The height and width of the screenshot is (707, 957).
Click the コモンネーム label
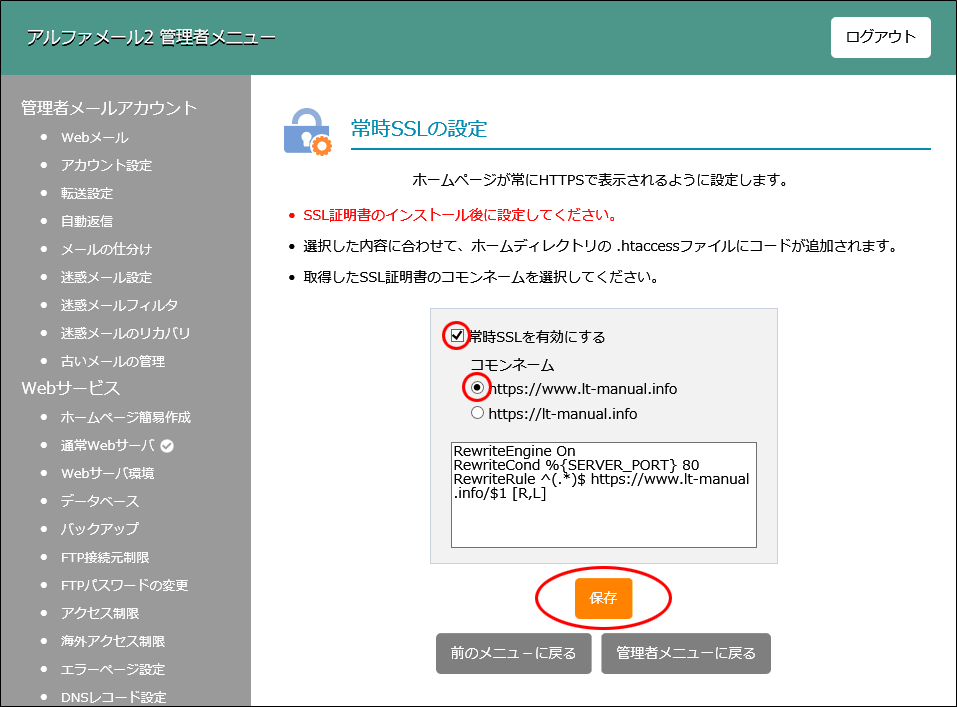[x=512, y=365]
